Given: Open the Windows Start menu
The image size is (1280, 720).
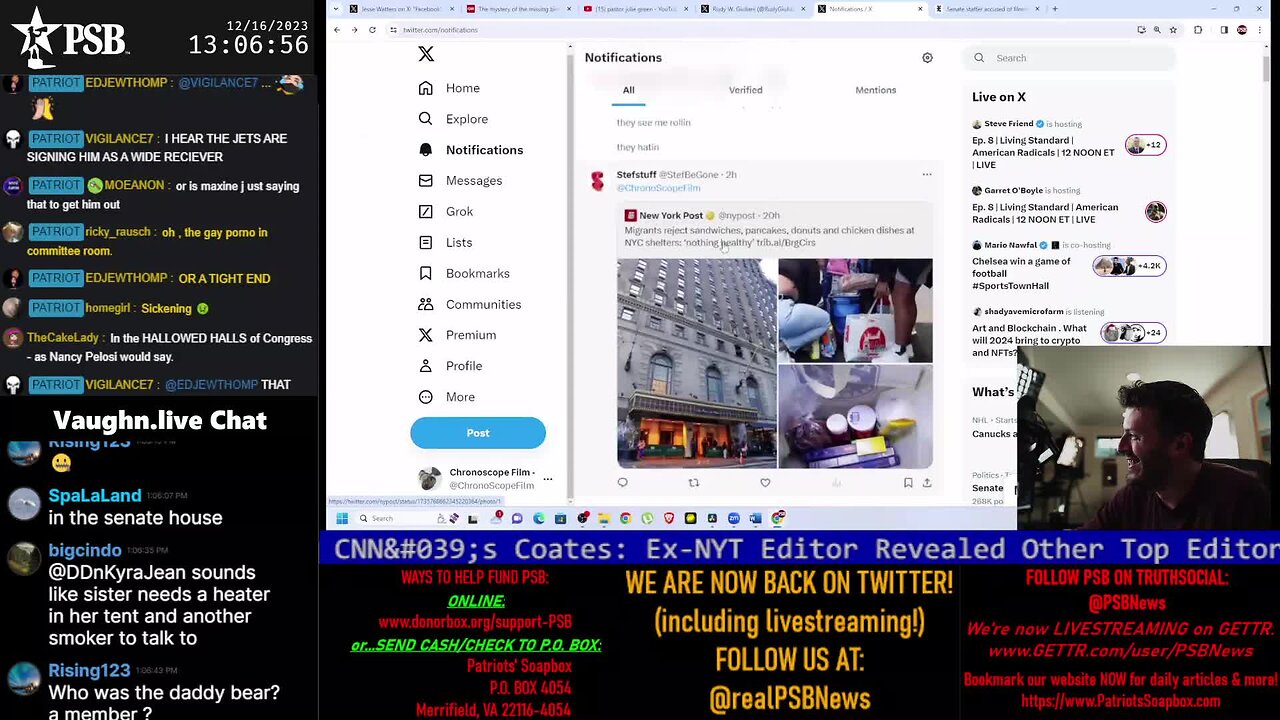Looking at the screenshot, I should tap(342, 518).
